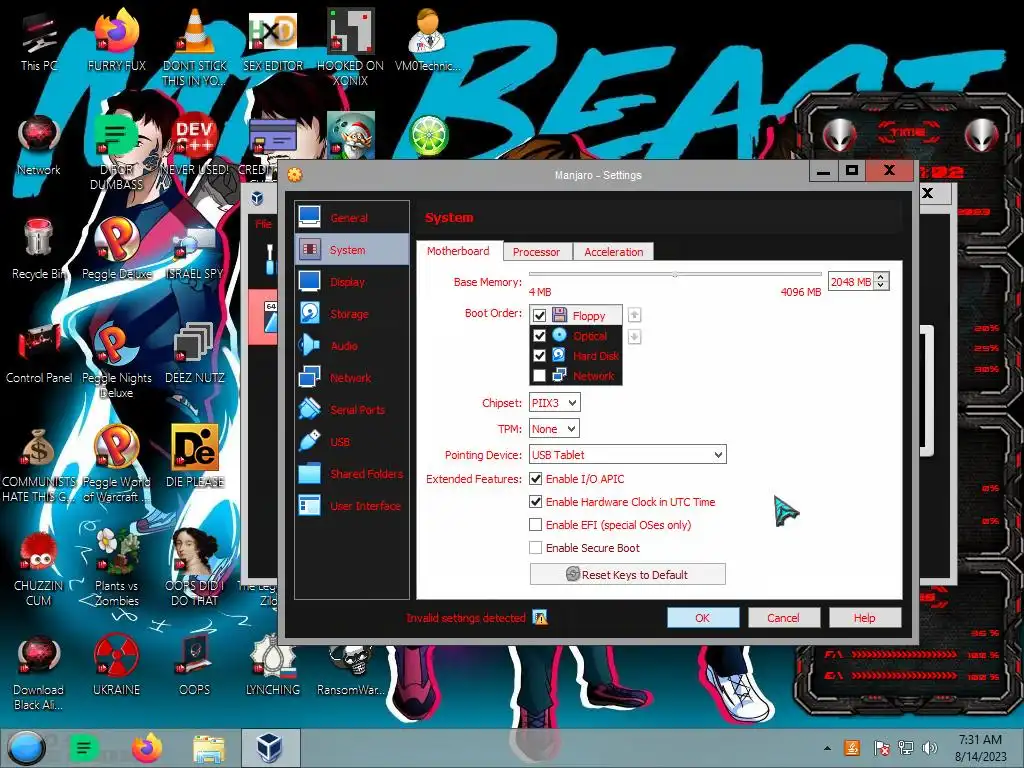Check Network in the boot order
The height and width of the screenshot is (768, 1024).
[x=539, y=376]
